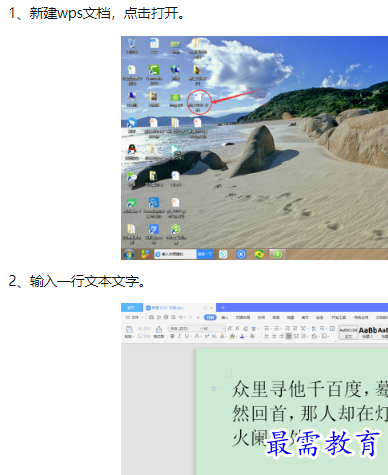Apply the 标题 1 heading style
This screenshot has width=388, height=475.
tap(367, 333)
